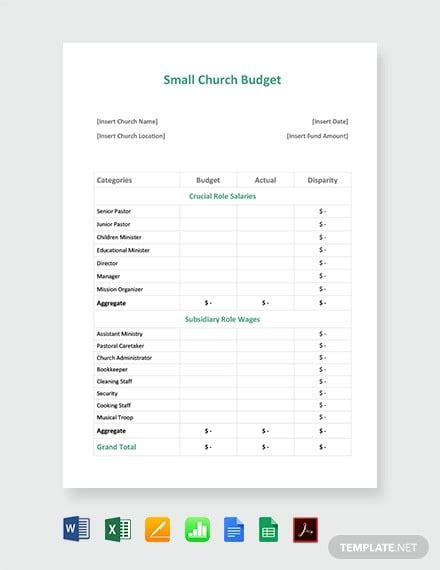
Task: Select the Insert Church Name placeholder
Action: click(127, 121)
